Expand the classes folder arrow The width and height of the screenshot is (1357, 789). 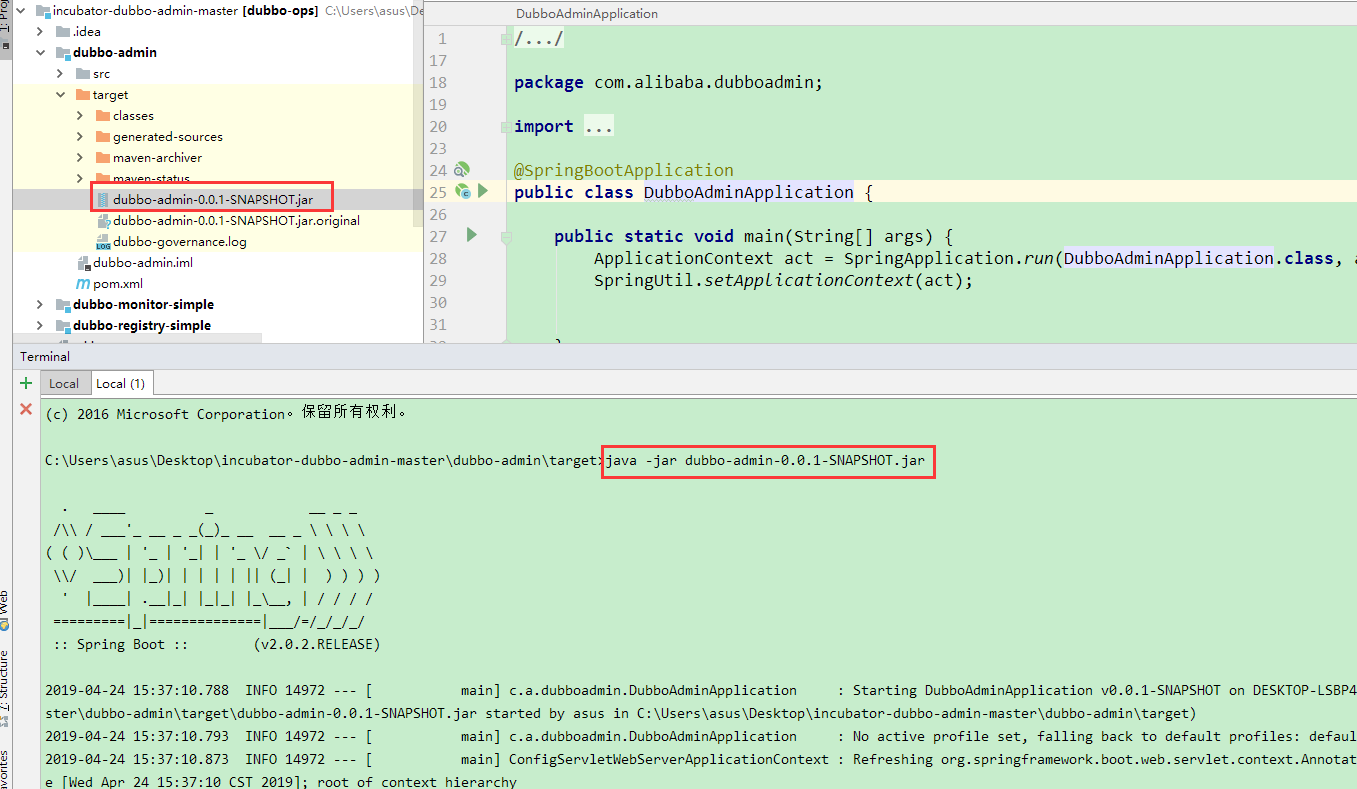tap(80, 116)
